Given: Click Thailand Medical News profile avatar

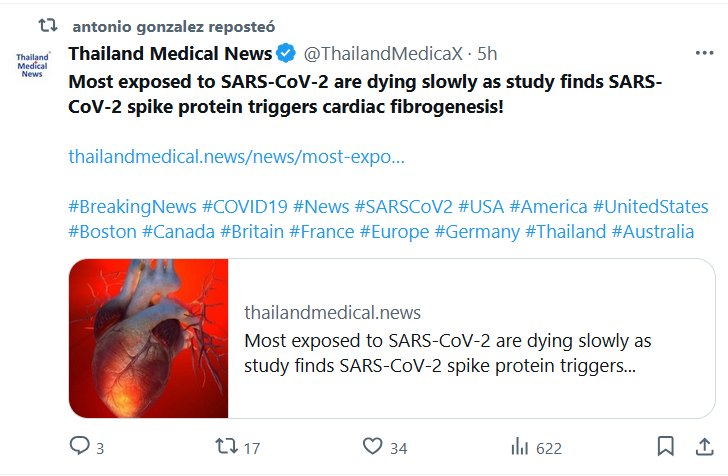Looking at the screenshot, I should (x=32, y=64).
